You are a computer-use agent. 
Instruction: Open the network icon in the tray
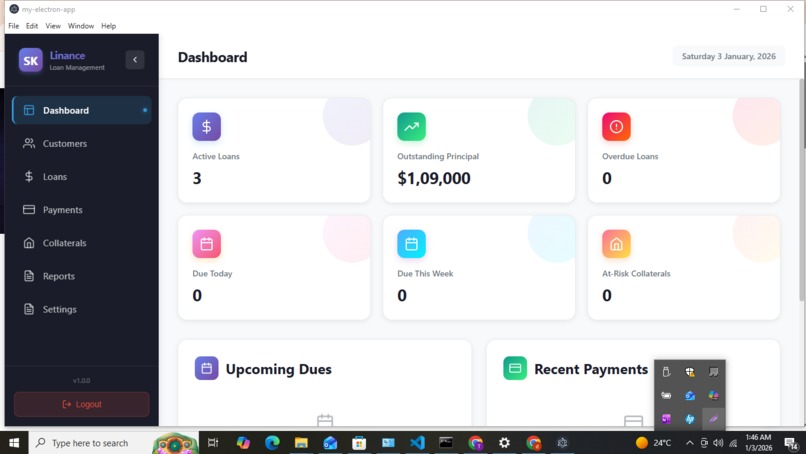coord(733,443)
